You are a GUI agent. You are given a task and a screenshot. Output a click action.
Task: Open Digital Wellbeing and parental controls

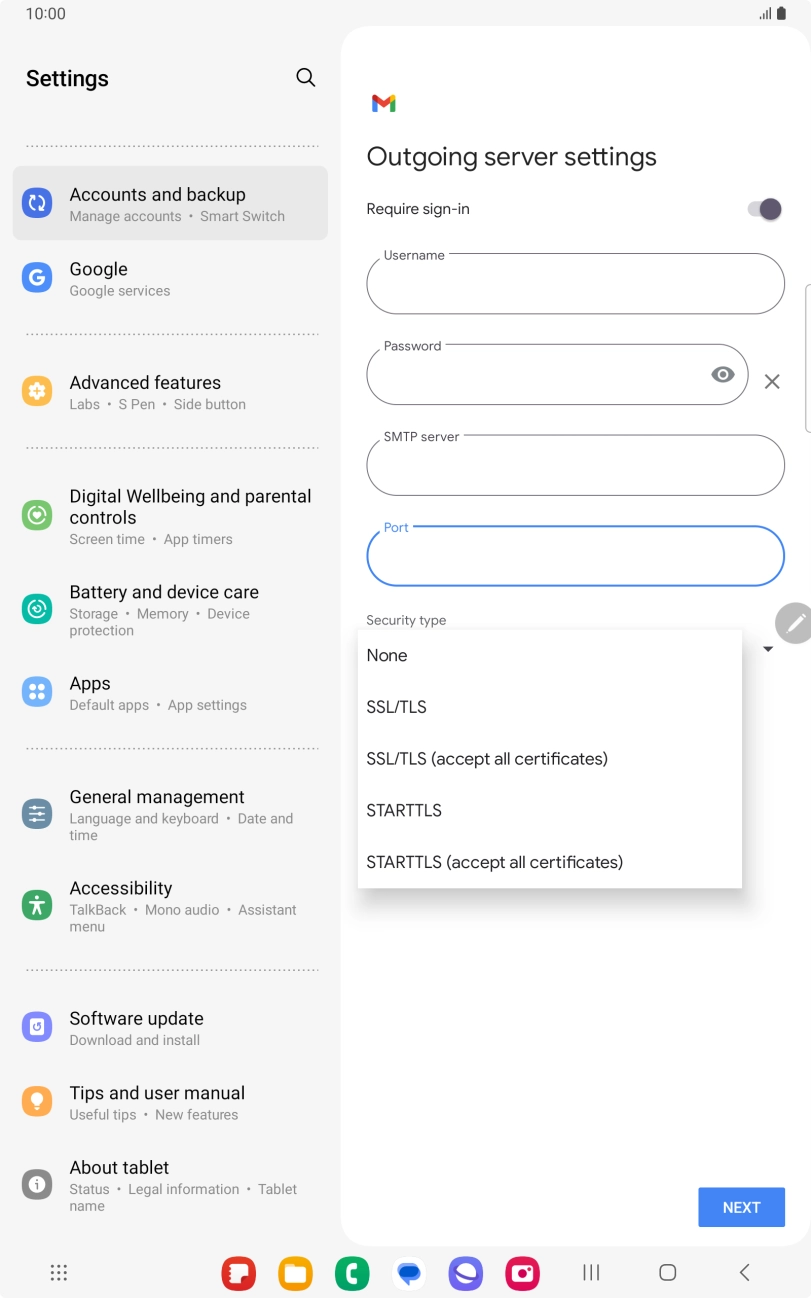(x=170, y=515)
